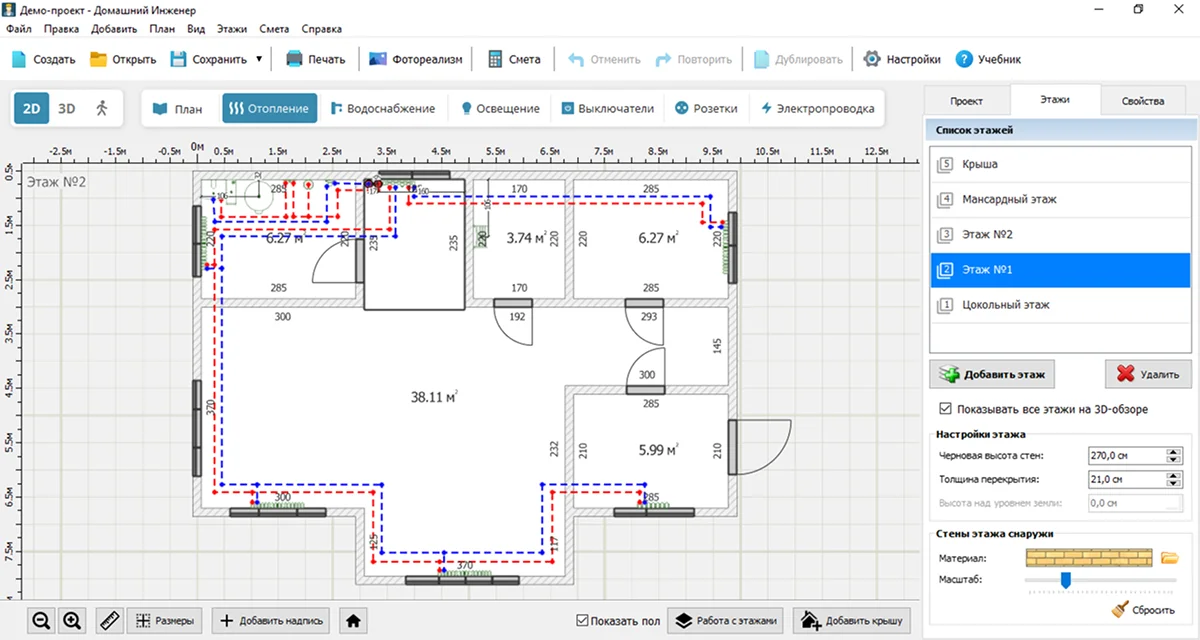
Task: Expand the Сохранить dropdown arrow
Action: (259, 59)
